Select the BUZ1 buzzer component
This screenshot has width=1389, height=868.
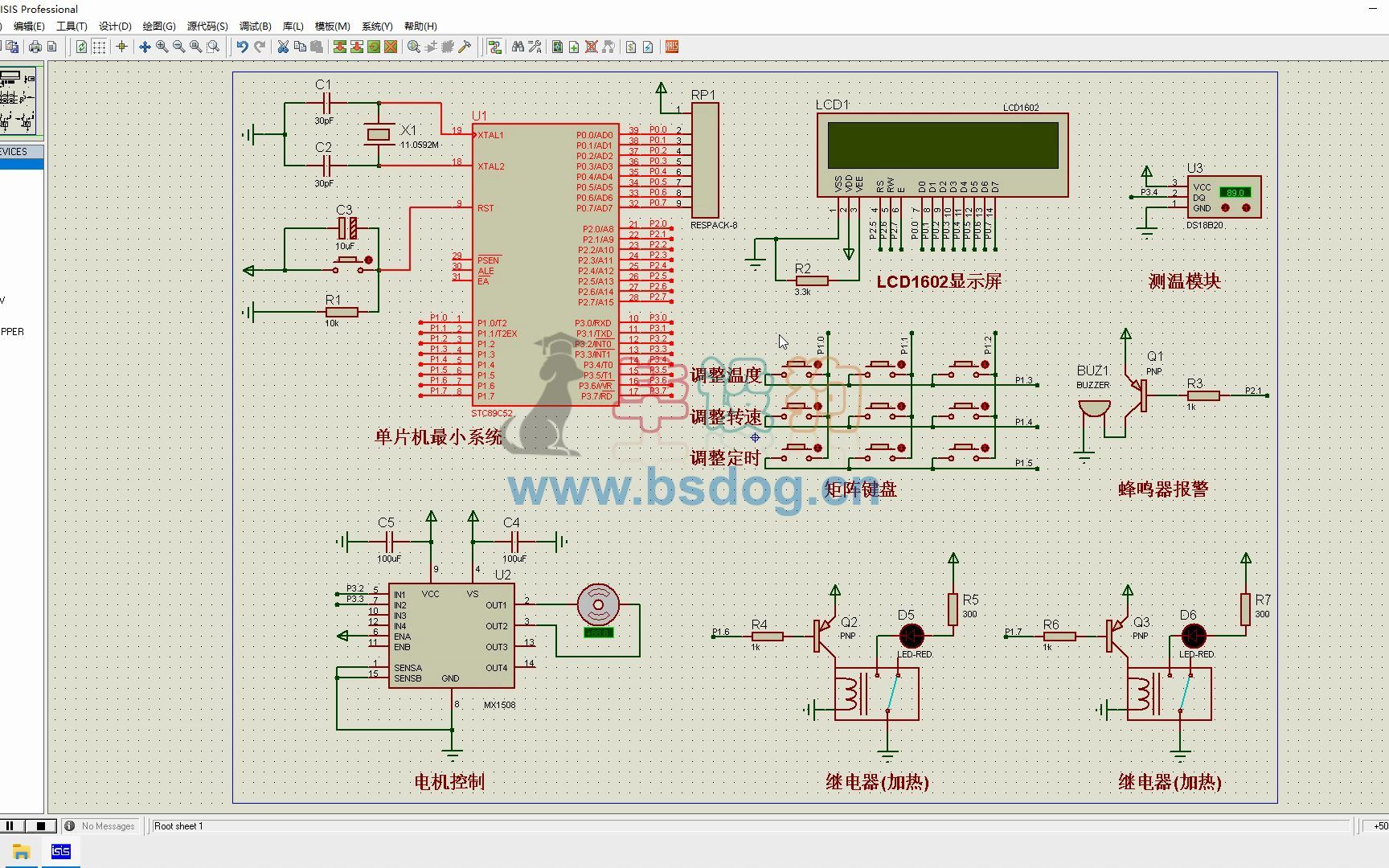coord(1094,409)
